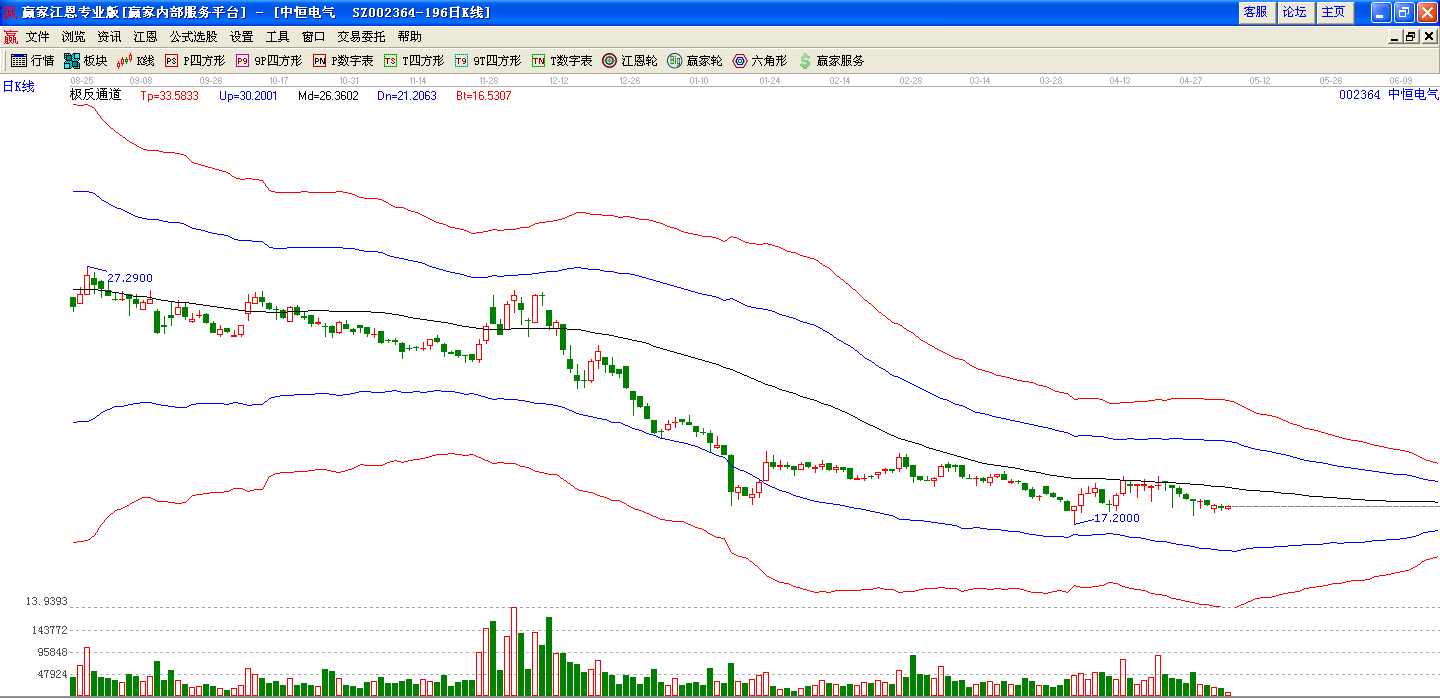Restore the inner chart child window

coord(1411,37)
